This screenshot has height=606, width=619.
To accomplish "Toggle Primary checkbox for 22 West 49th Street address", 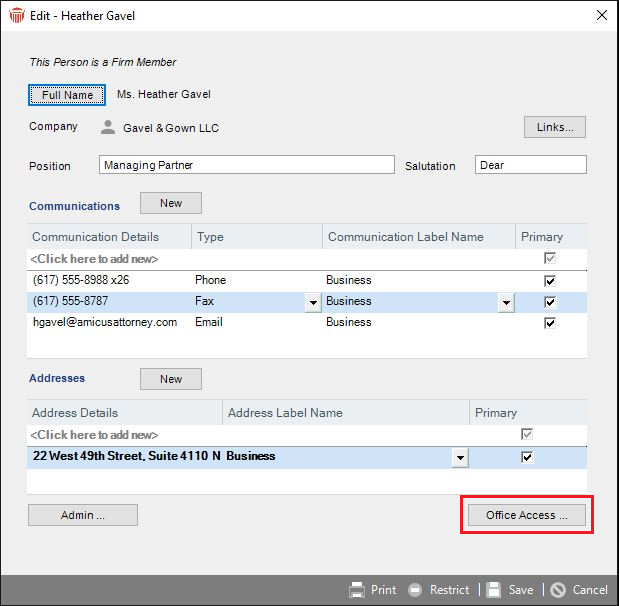I will (x=527, y=457).
